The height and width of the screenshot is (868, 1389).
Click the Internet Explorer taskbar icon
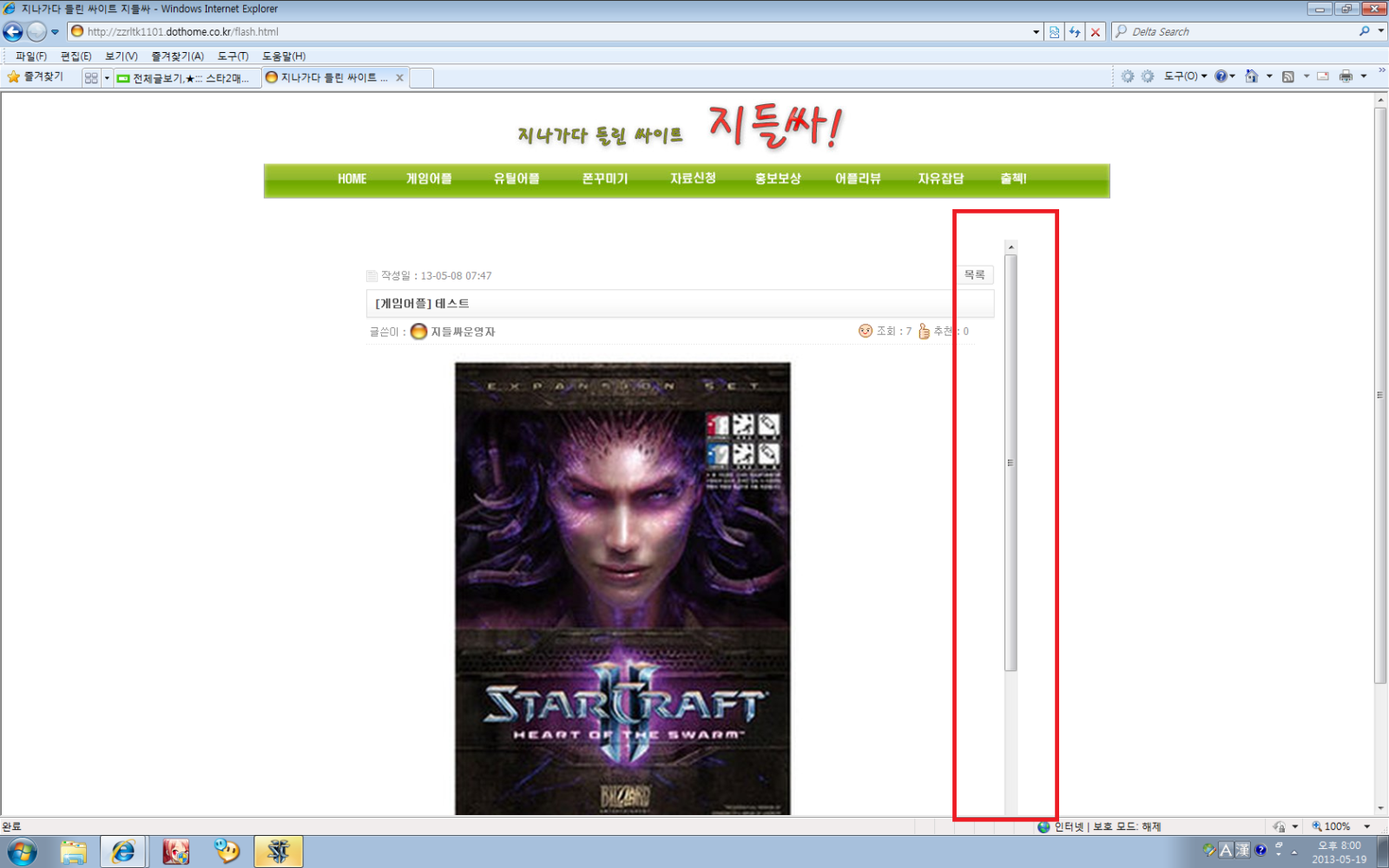[123, 852]
